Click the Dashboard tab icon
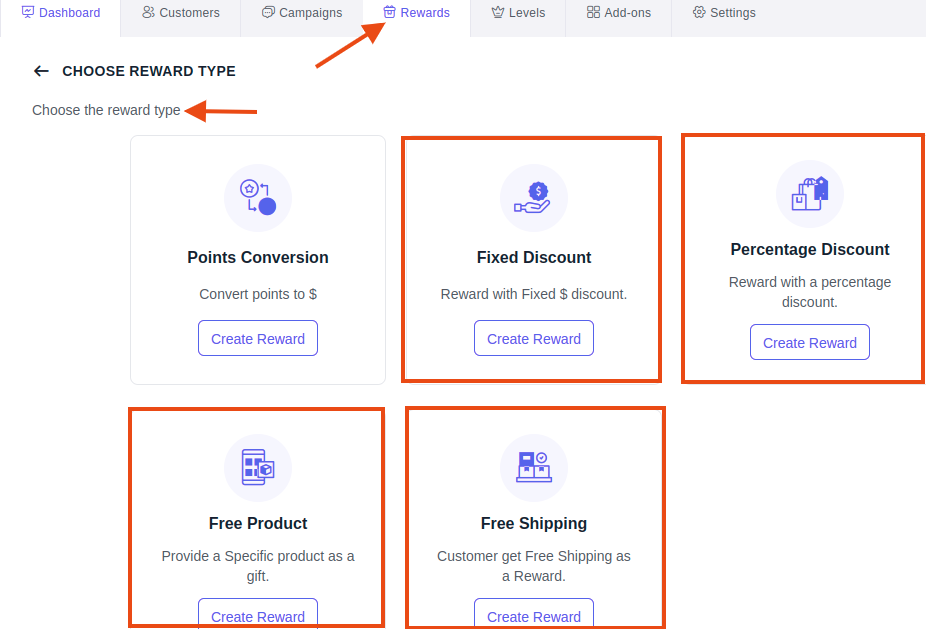 28,12
